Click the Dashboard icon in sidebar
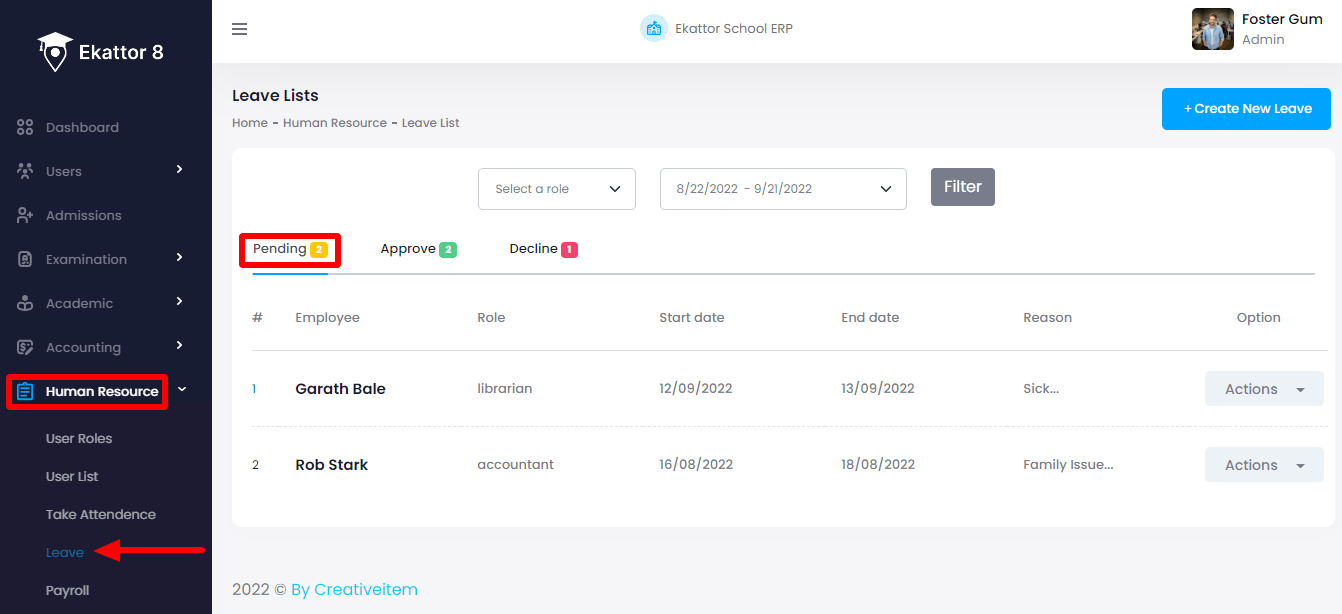 tap(26, 127)
